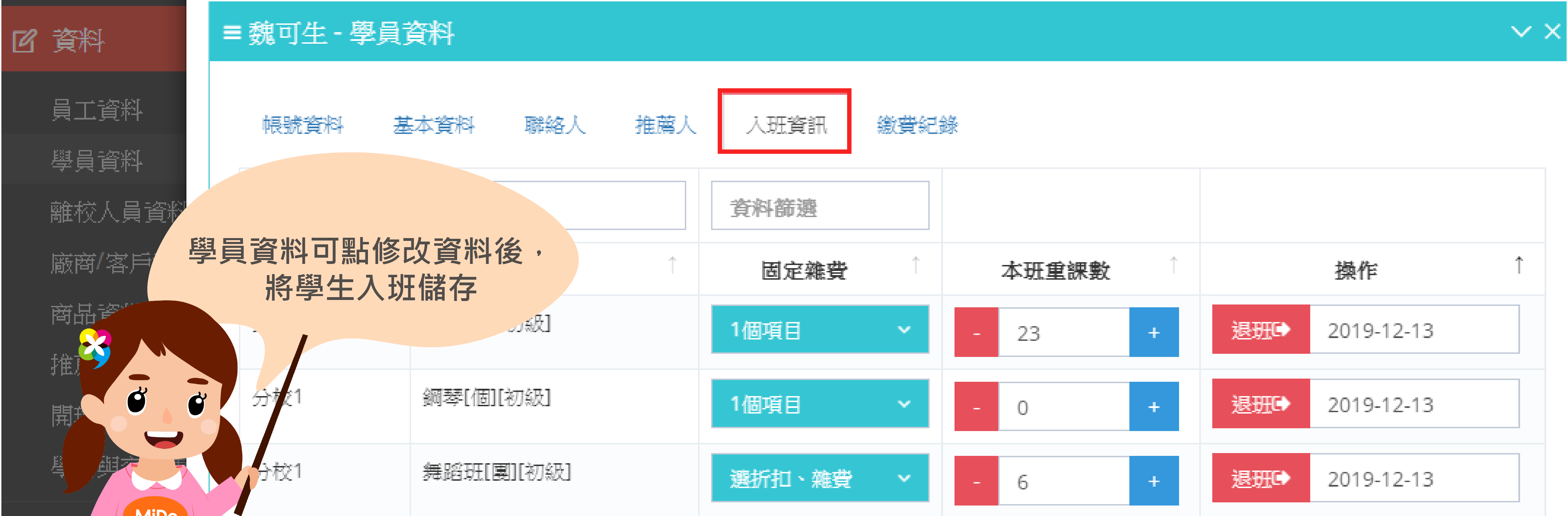Expand the 選折扣、雜費 dropdown
This screenshot has height=516, width=1568.
(819, 478)
